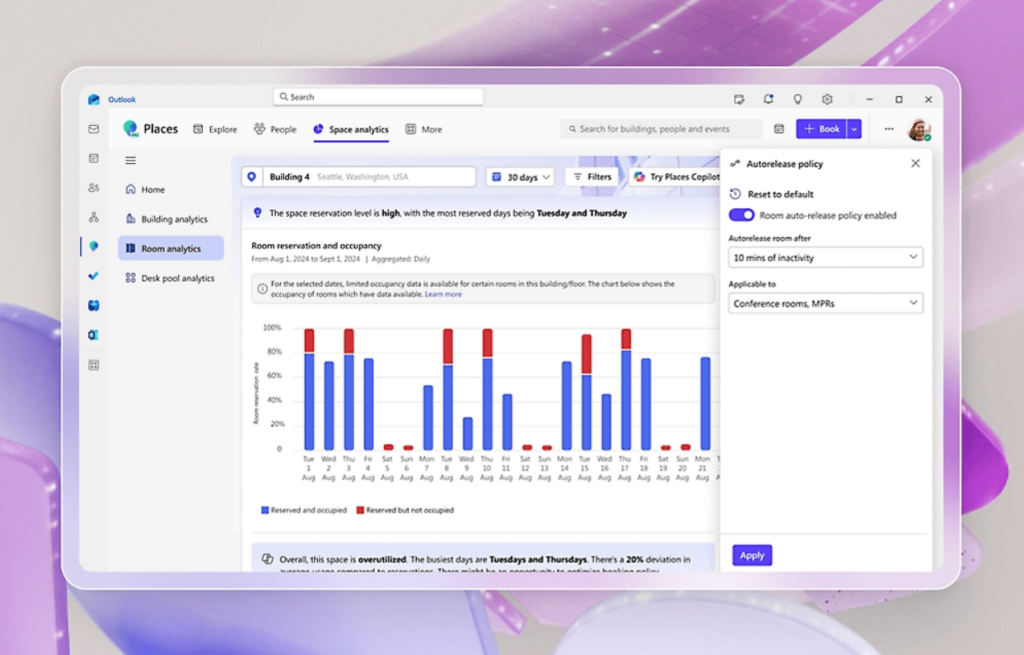
Task: Click the Filters button
Action: coord(592,177)
